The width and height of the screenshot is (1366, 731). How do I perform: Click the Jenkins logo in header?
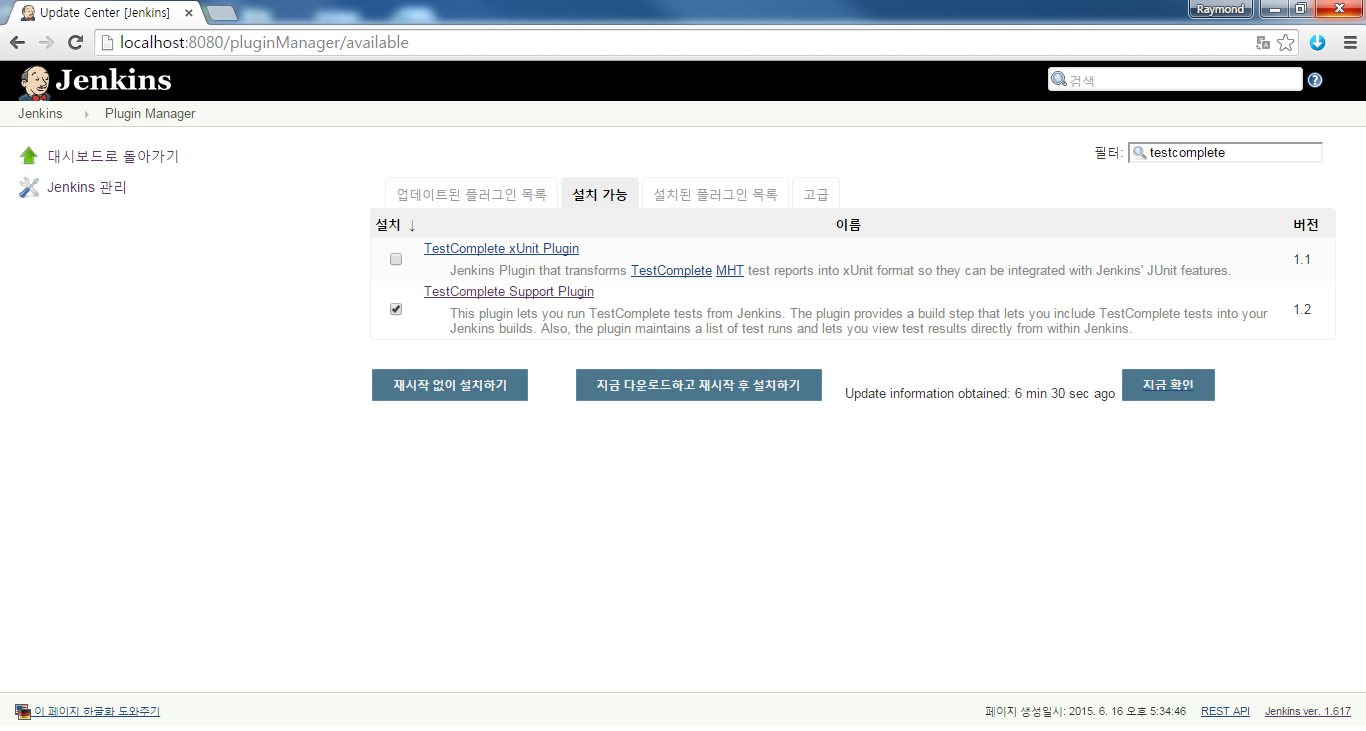(95, 81)
